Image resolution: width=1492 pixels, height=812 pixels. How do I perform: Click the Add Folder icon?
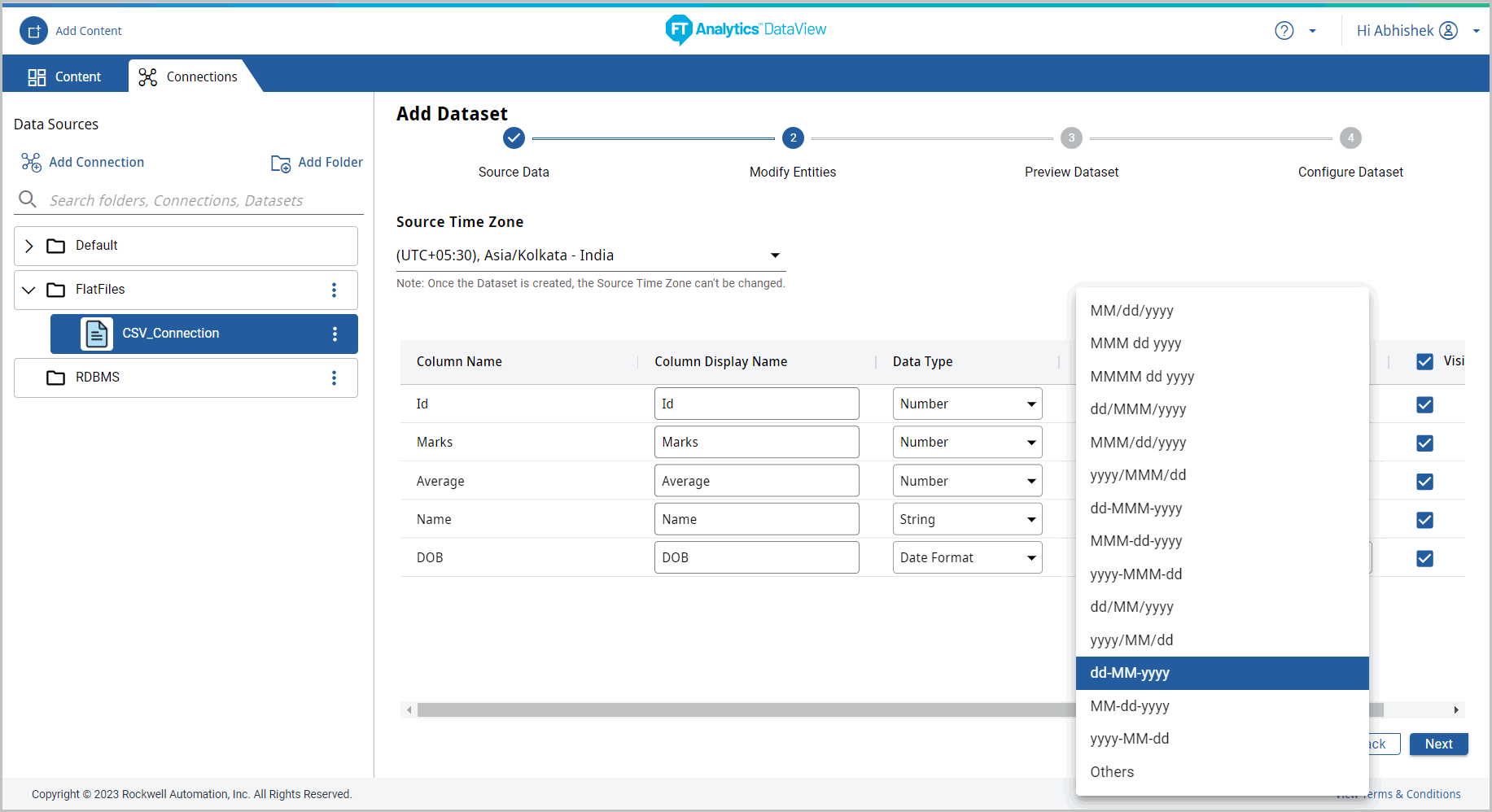[x=281, y=164]
